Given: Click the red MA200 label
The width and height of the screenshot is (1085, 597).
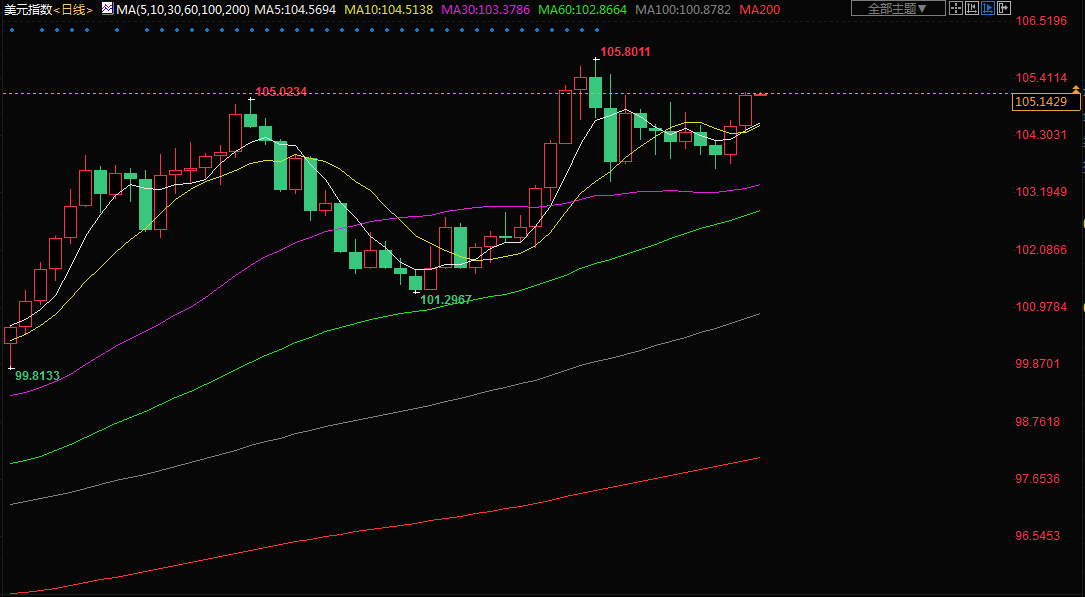Looking at the screenshot, I should 760,9.
